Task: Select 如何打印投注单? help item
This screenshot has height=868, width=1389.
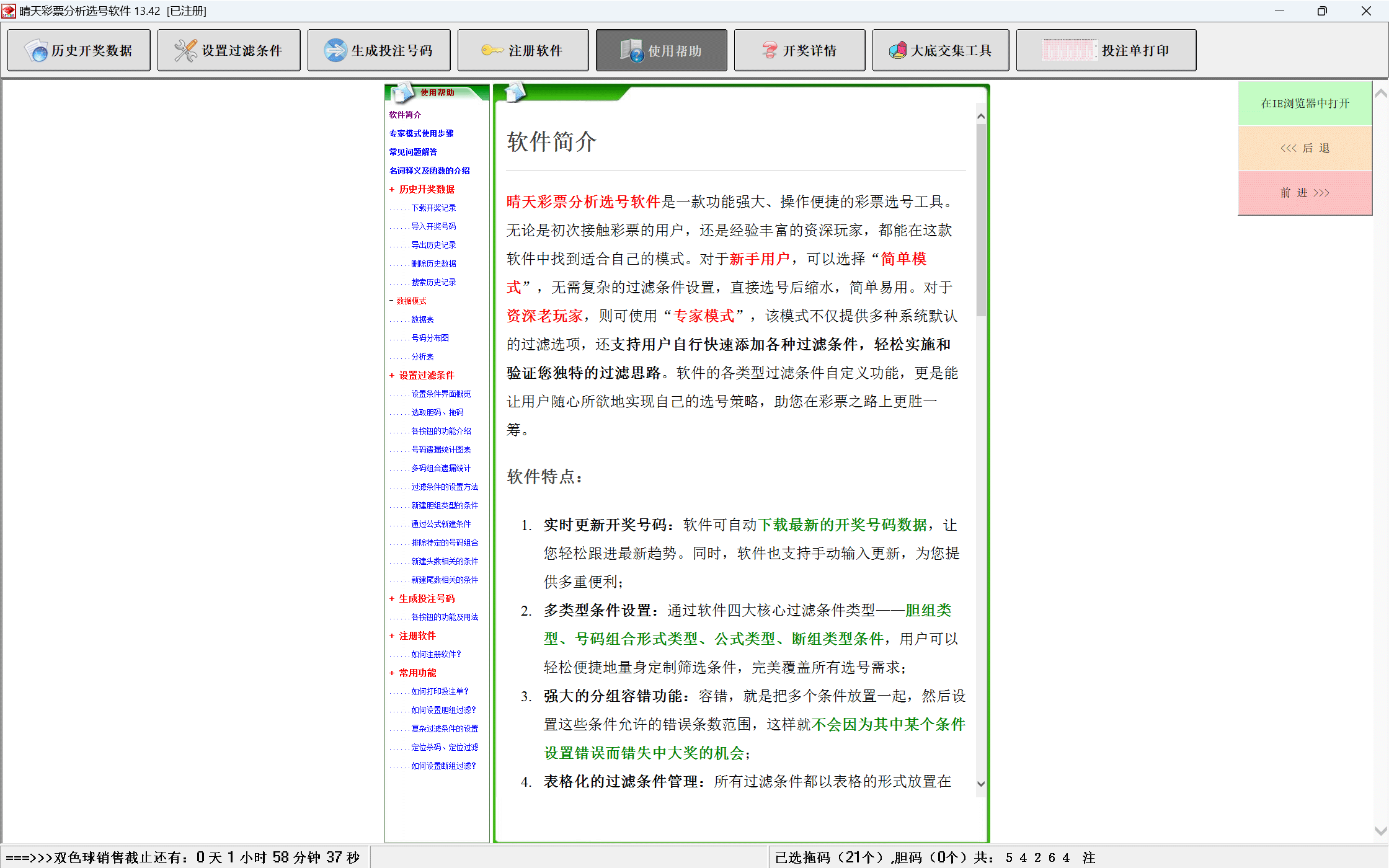Action: coord(440,692)
